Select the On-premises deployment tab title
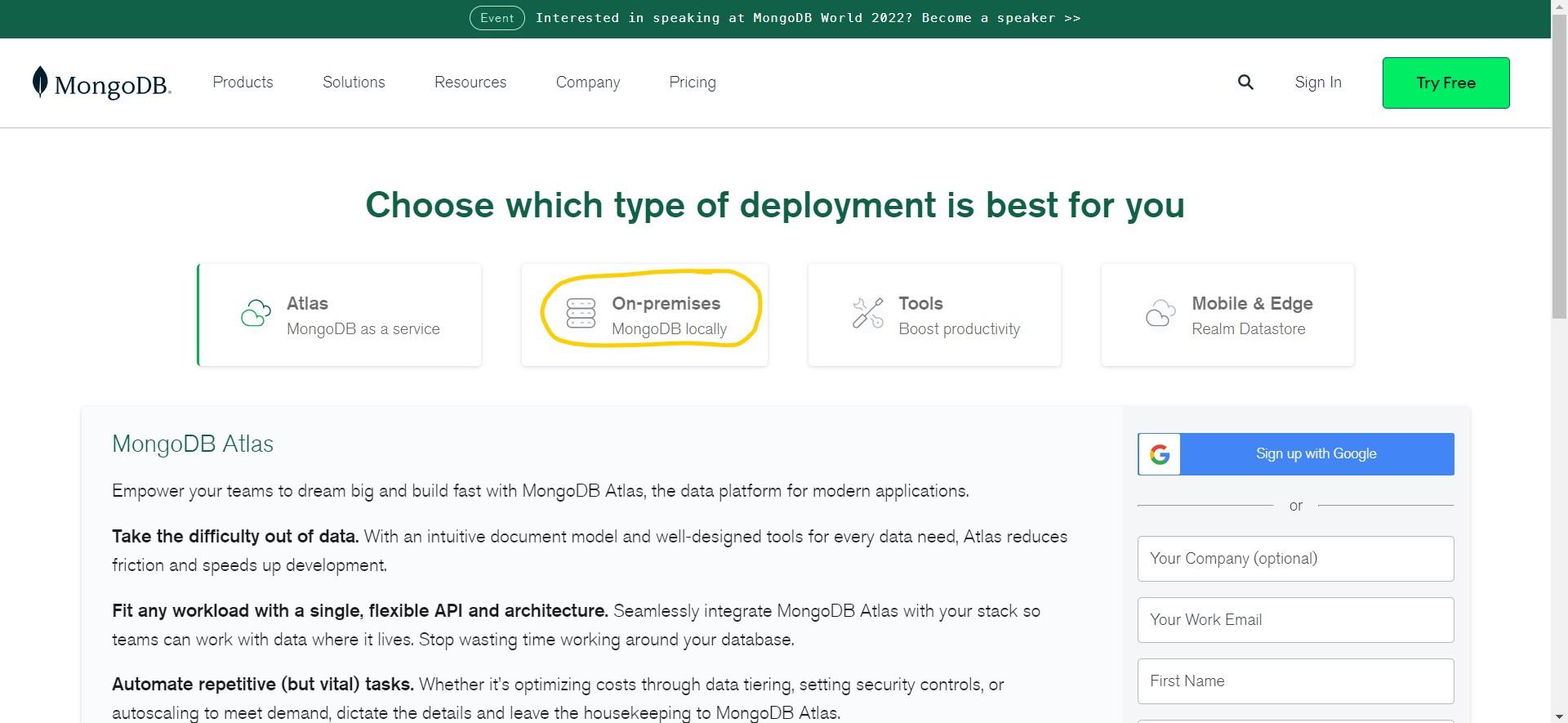The height and width of the screenshot is (723, 1568). [666, 303]
